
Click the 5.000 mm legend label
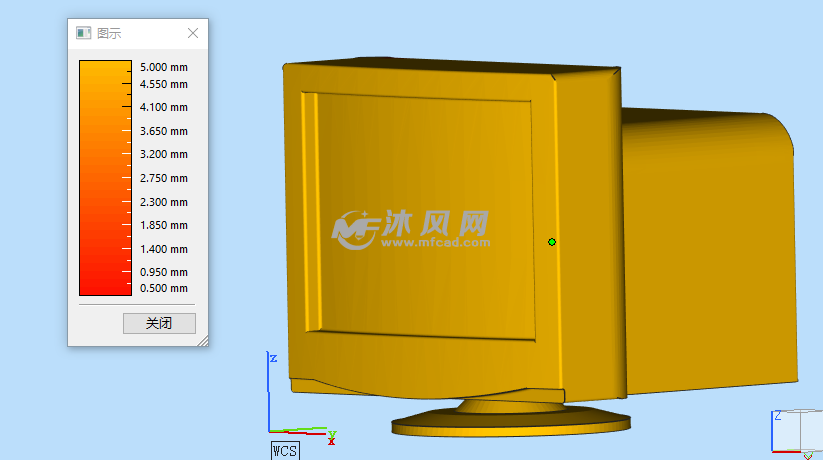pos(163,67)
